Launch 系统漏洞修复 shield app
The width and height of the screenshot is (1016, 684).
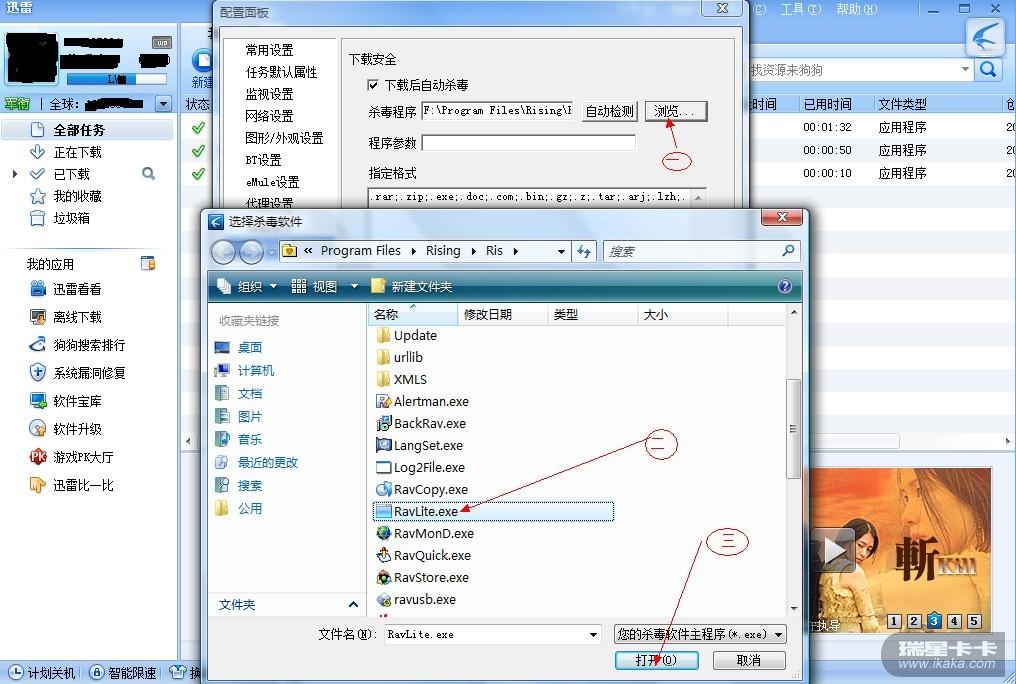77,372
